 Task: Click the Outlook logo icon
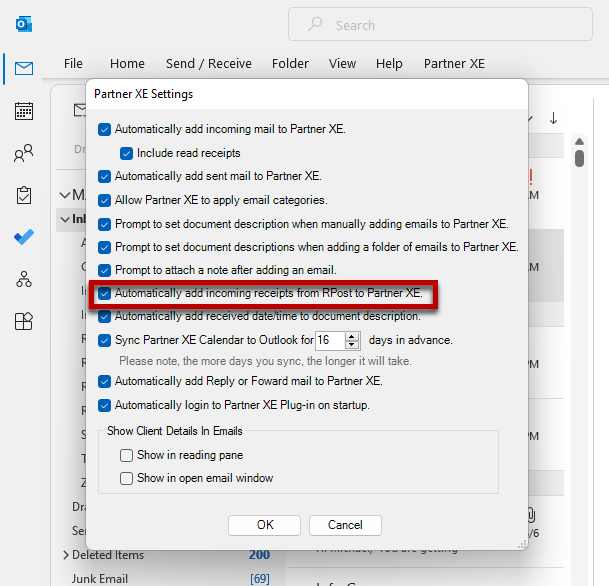pyautogui.click(x=24, y=23)
